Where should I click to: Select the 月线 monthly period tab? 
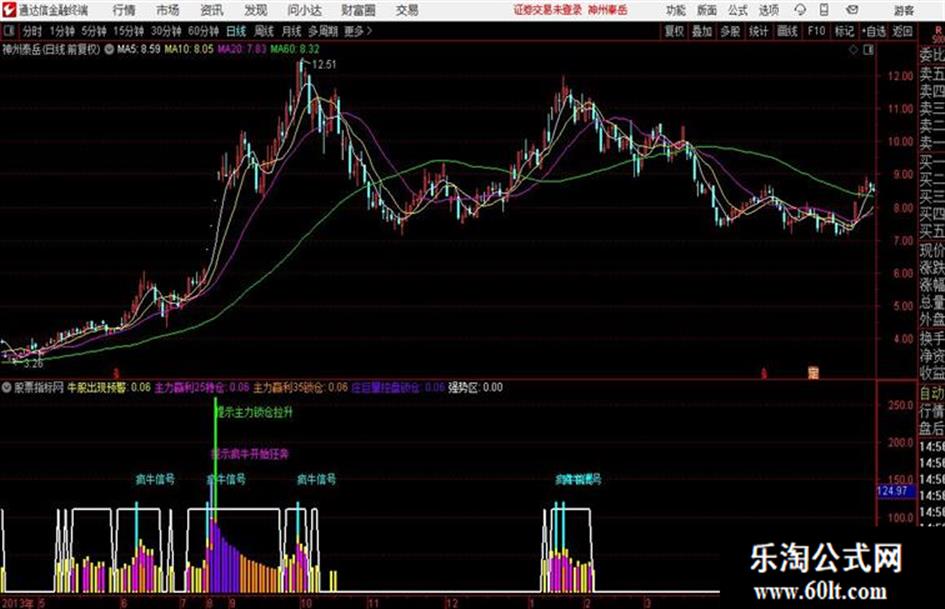tap(291, 31)
